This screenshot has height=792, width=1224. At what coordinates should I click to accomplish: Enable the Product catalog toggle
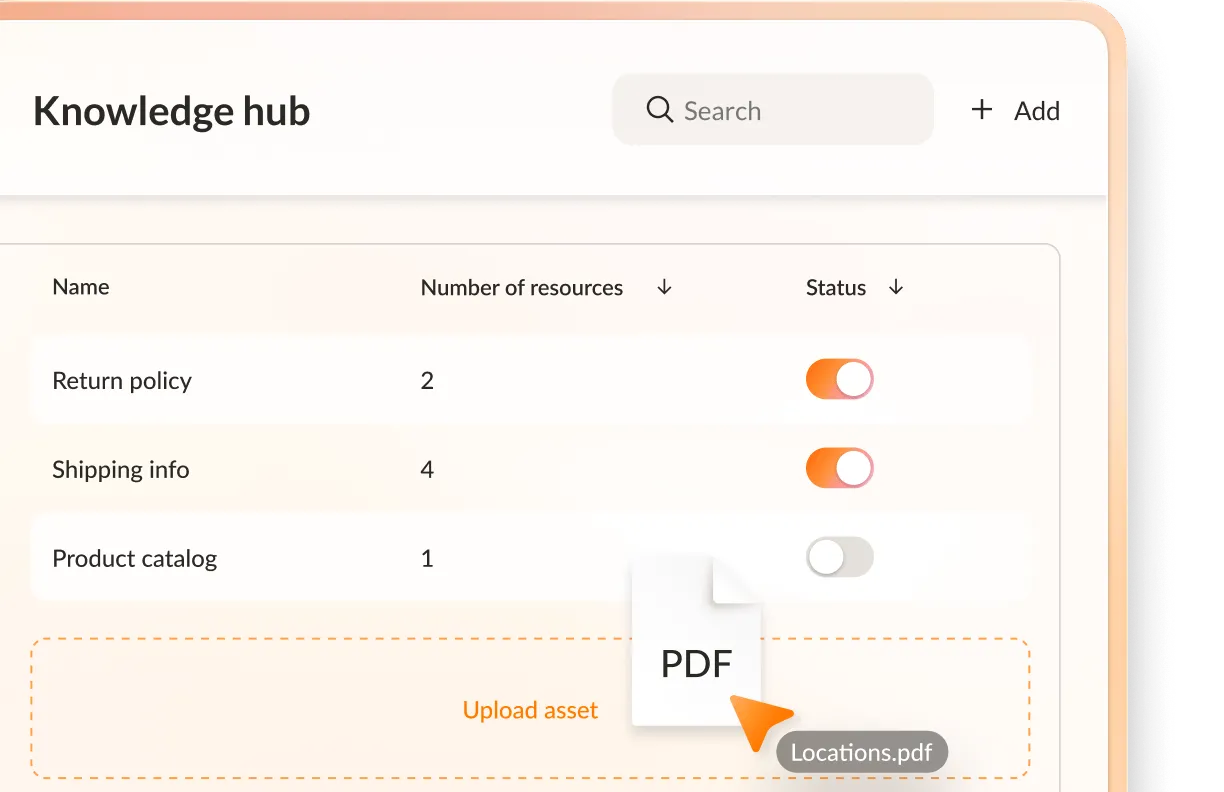[839, 557]
